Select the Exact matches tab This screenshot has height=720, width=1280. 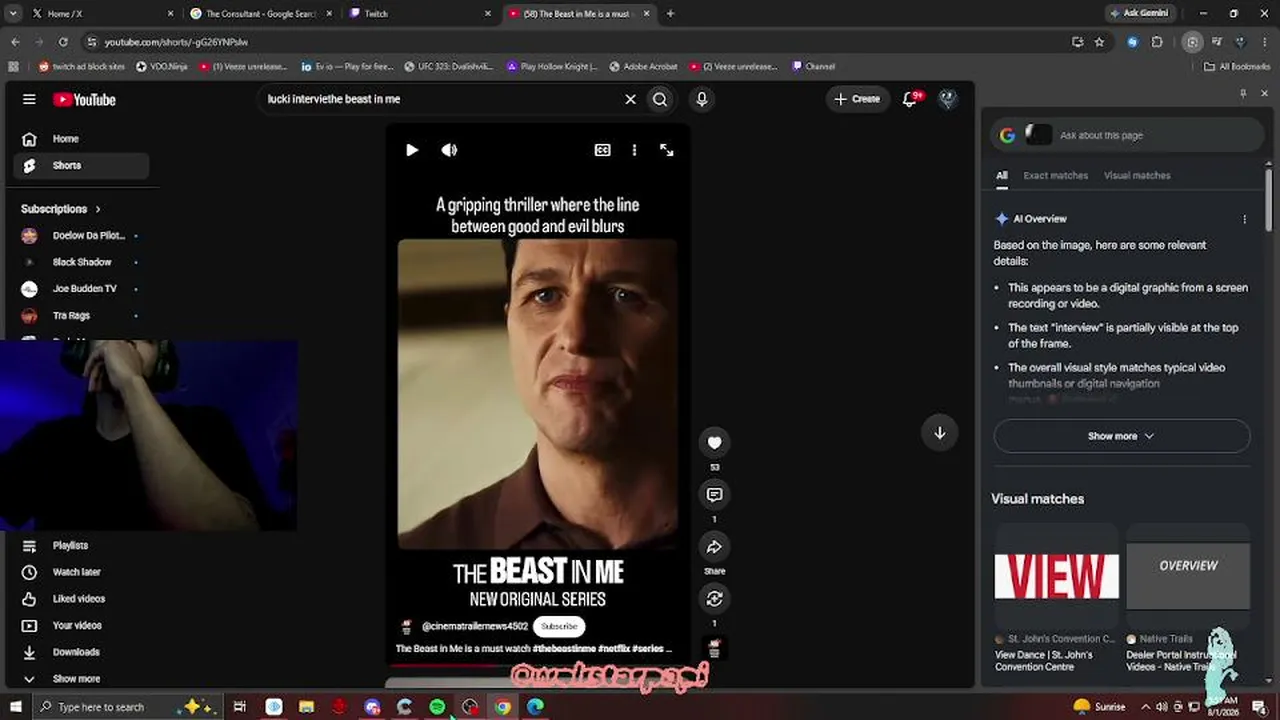(1055, 176)
